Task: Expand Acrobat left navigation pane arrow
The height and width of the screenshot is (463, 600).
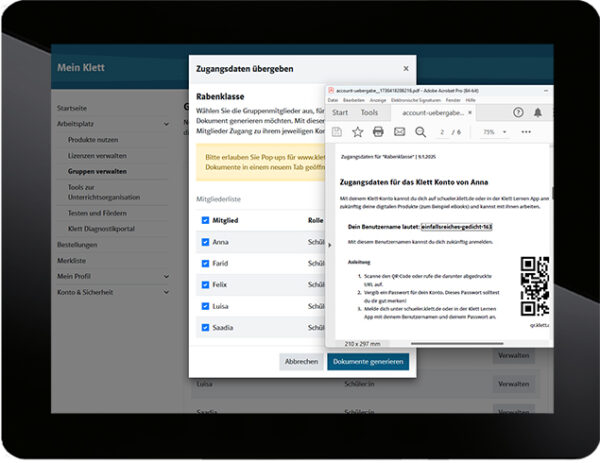Action: (x=329, y=245)
